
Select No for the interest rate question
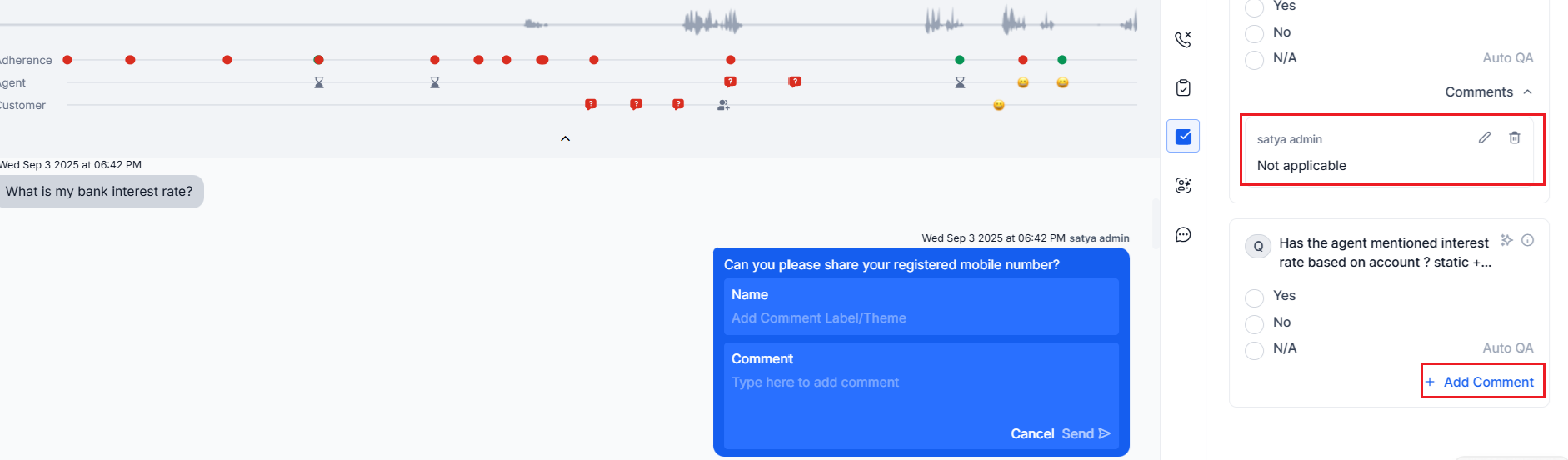[x=1254, y=323]
